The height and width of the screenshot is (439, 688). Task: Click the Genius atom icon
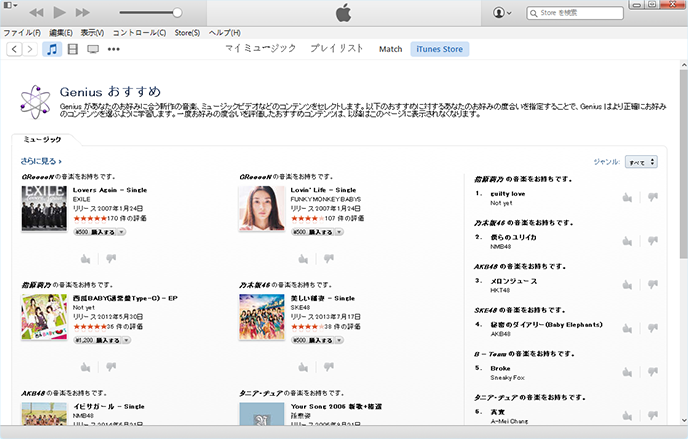tap(35, 102)
